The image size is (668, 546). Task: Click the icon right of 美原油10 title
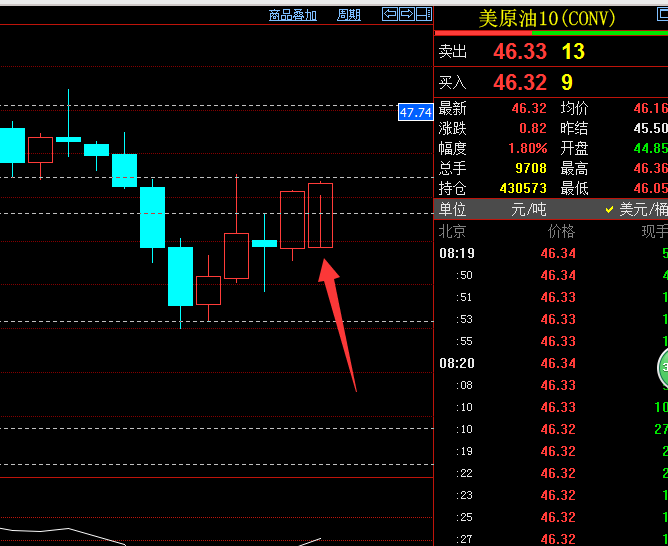click(661, 17)
